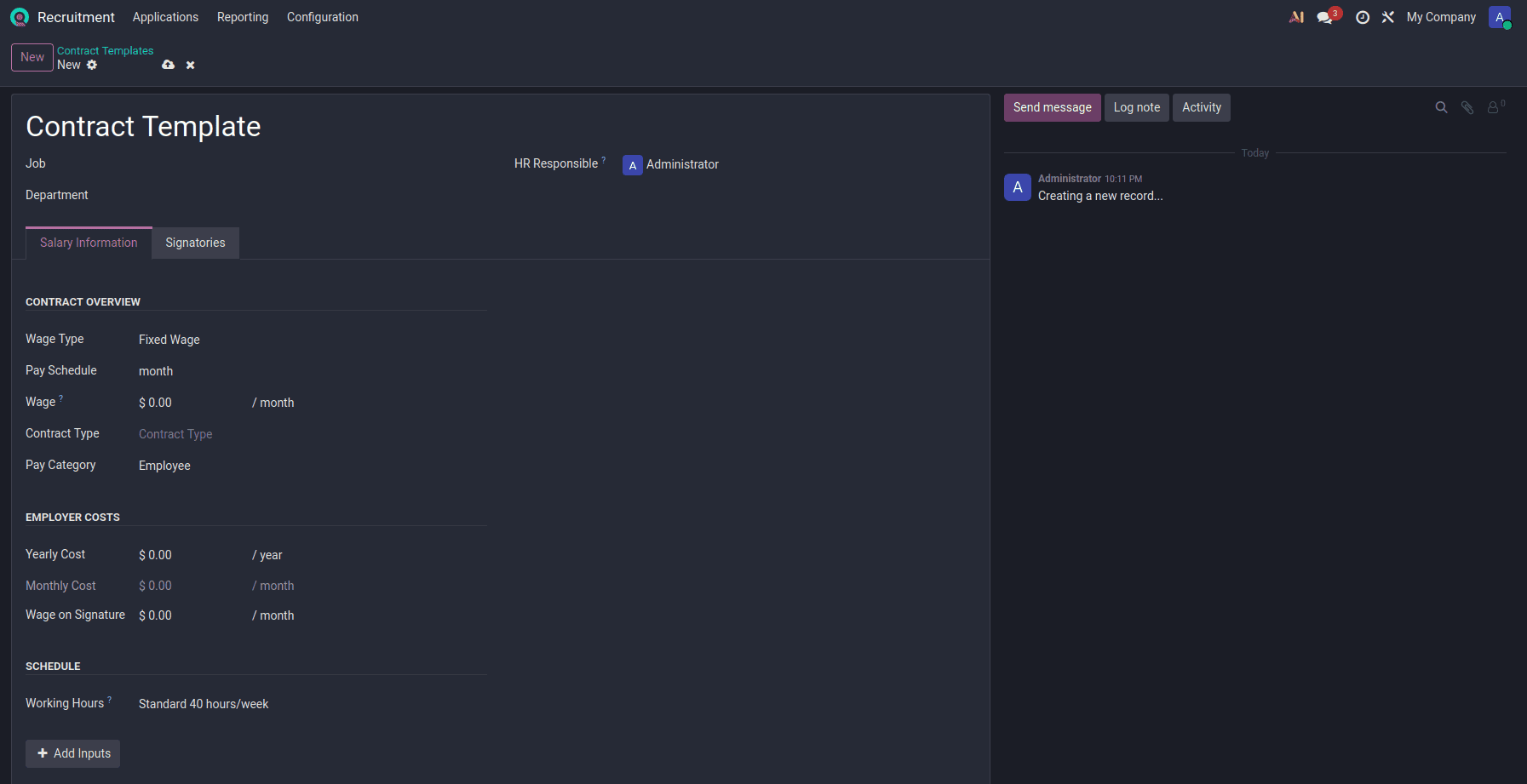Image resolution: width=1527 pixels, height=784 pixels.
Task: Open the Wage Type selection field
Action: point(312,340)
